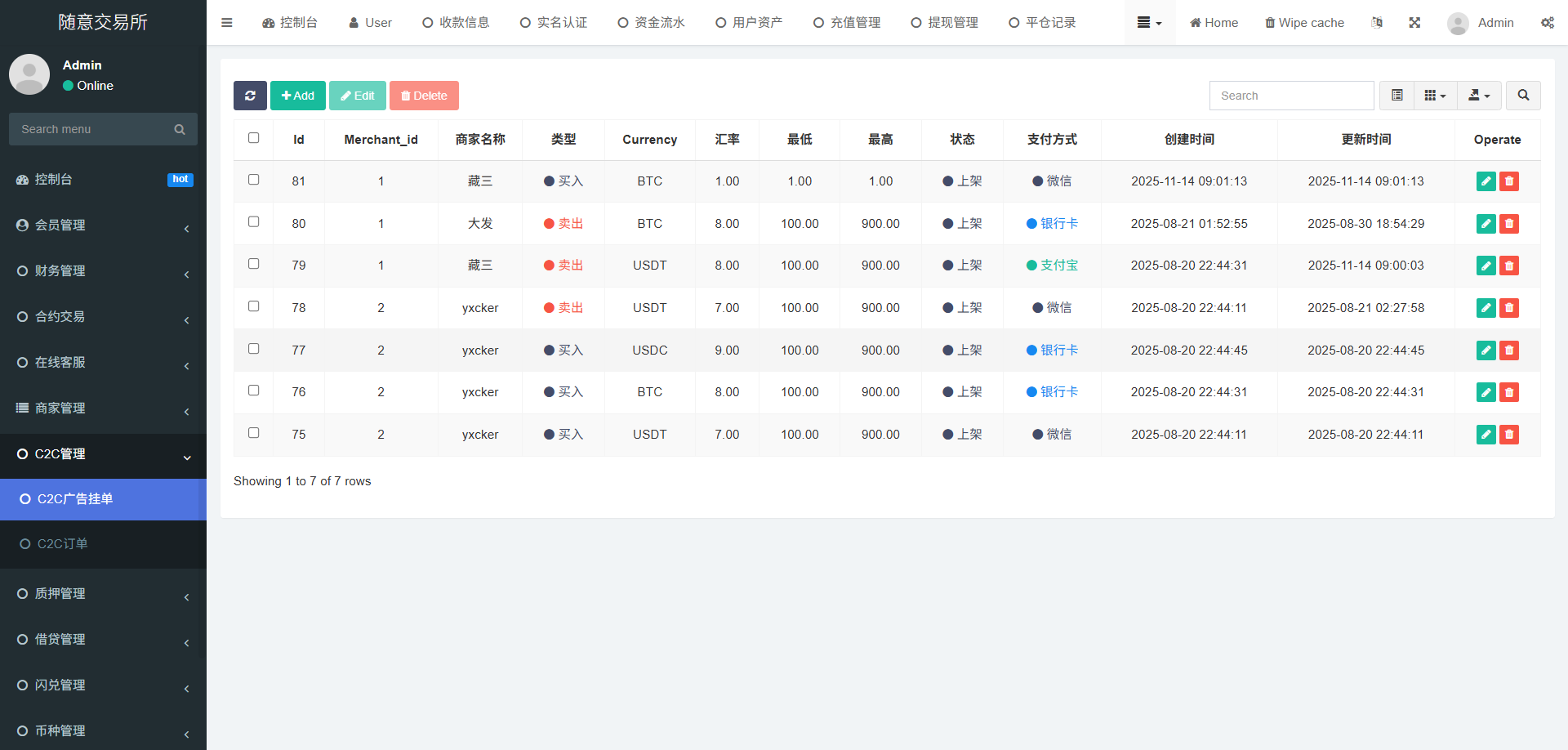Open the settings gears icon at top right
The width and height of the screenshot is (1568, 750).
(x=1547, y=23)
